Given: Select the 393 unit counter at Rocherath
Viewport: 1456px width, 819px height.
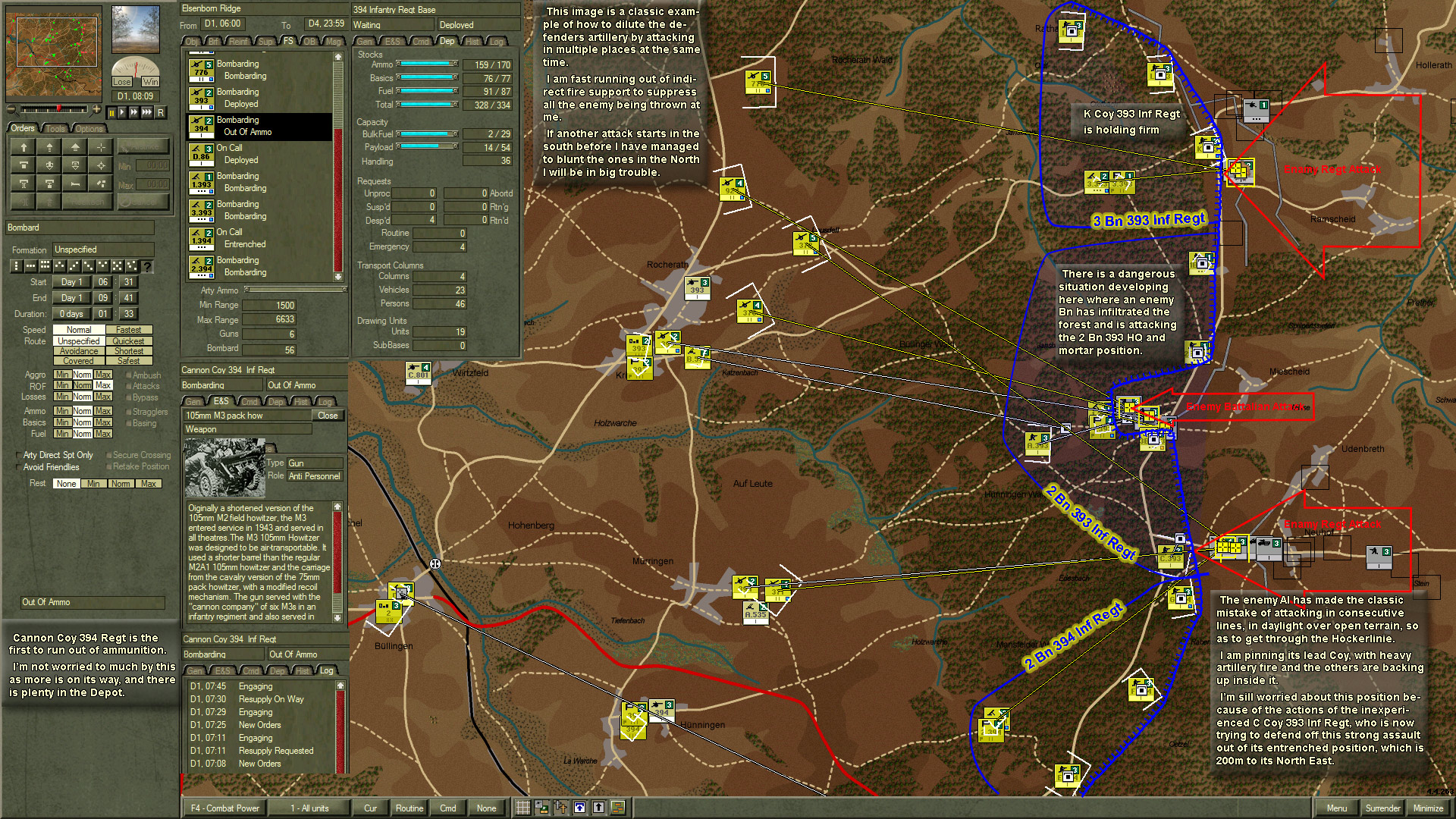Looking at the screenshot, I should [698, 288].
